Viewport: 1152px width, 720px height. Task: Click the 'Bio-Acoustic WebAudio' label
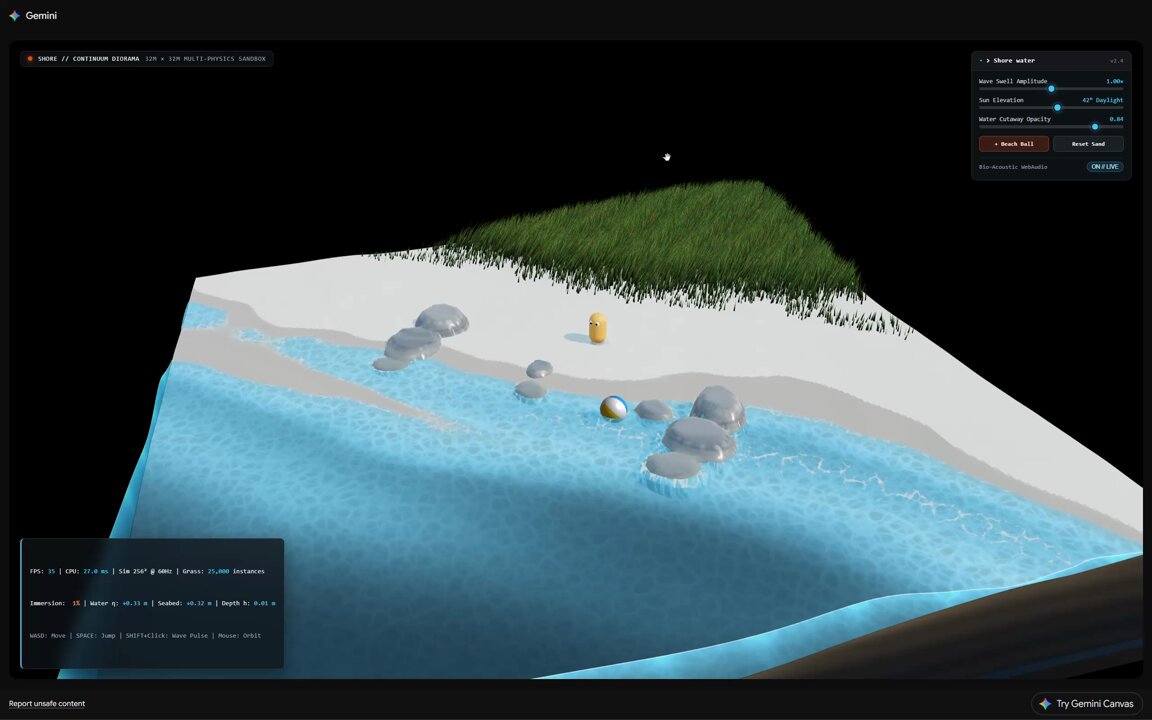pos(1012,168)
